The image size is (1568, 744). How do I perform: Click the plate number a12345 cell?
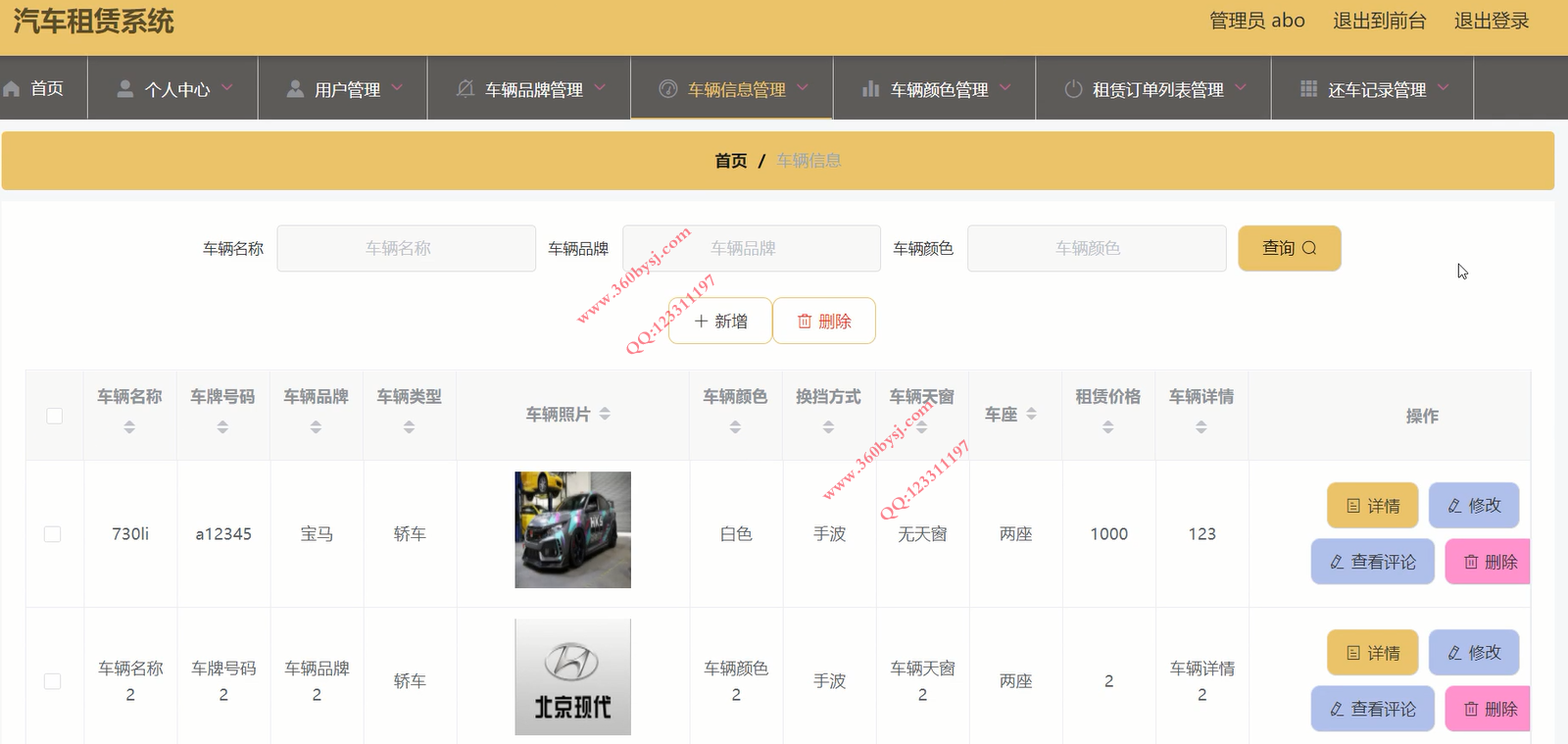pos(223,534)
